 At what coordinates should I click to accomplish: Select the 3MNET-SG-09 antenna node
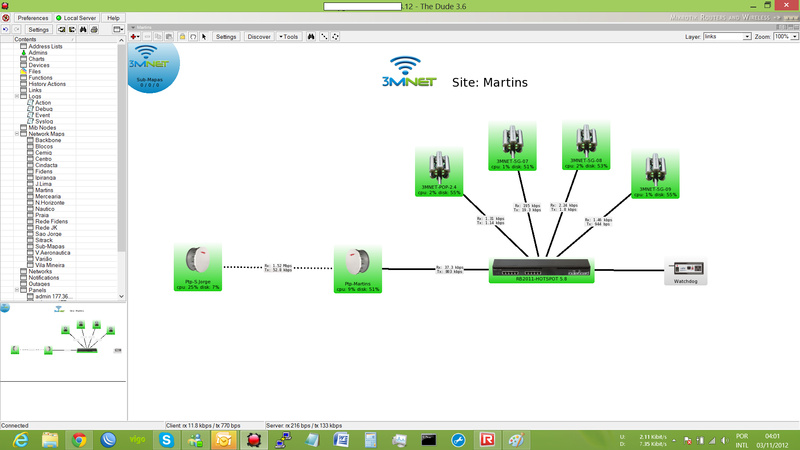655,174
